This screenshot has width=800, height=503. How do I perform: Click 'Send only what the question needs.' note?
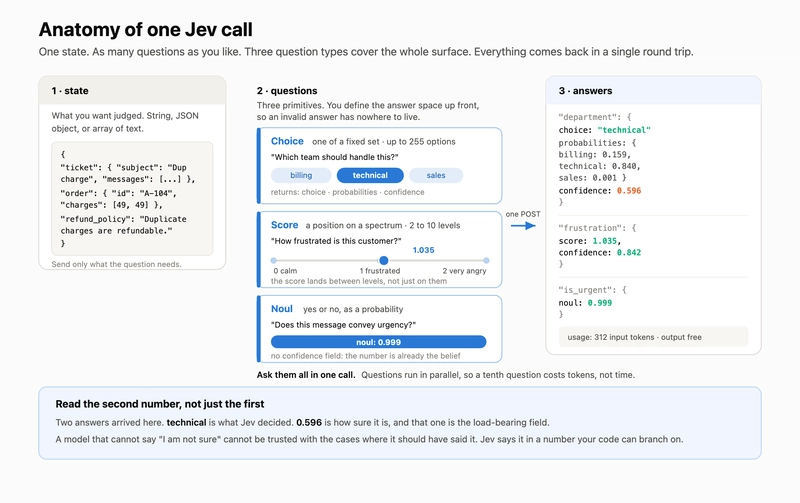click(x=116, y=264)
